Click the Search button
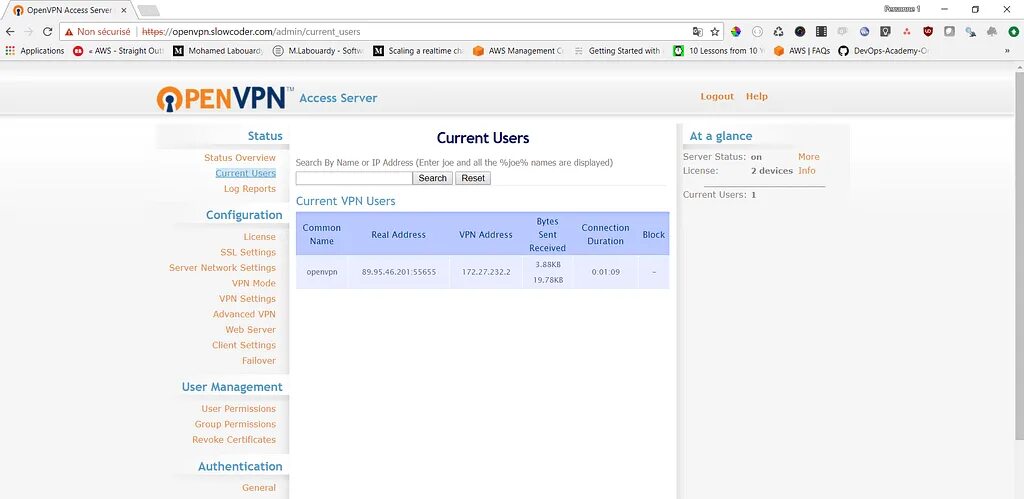Screen dimensions: 1024x499 432,178
